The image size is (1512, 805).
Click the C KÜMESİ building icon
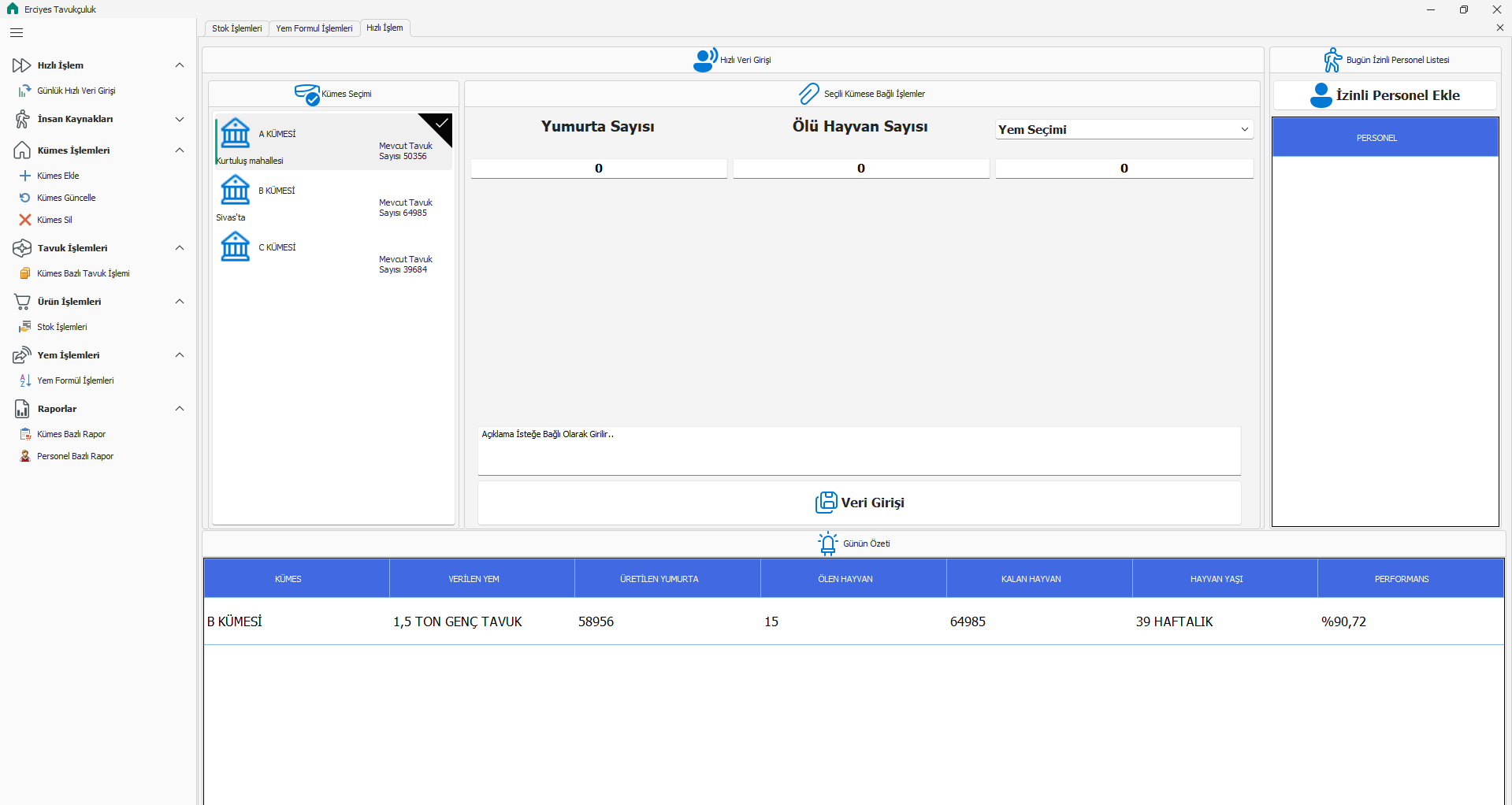pyautogui.click(x=235, y=247)
